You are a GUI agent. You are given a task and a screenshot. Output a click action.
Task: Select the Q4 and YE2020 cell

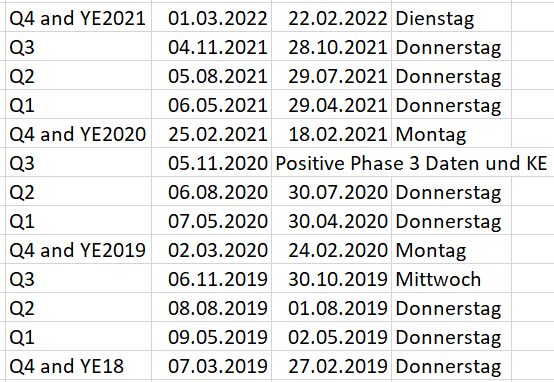[x=78, y=134]
